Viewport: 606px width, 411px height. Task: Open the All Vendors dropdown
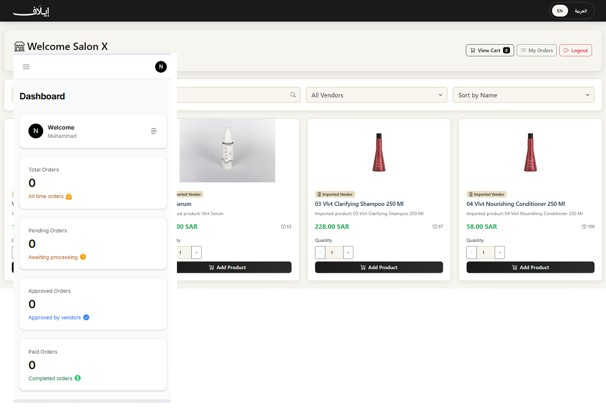click(x=376, y=95)
